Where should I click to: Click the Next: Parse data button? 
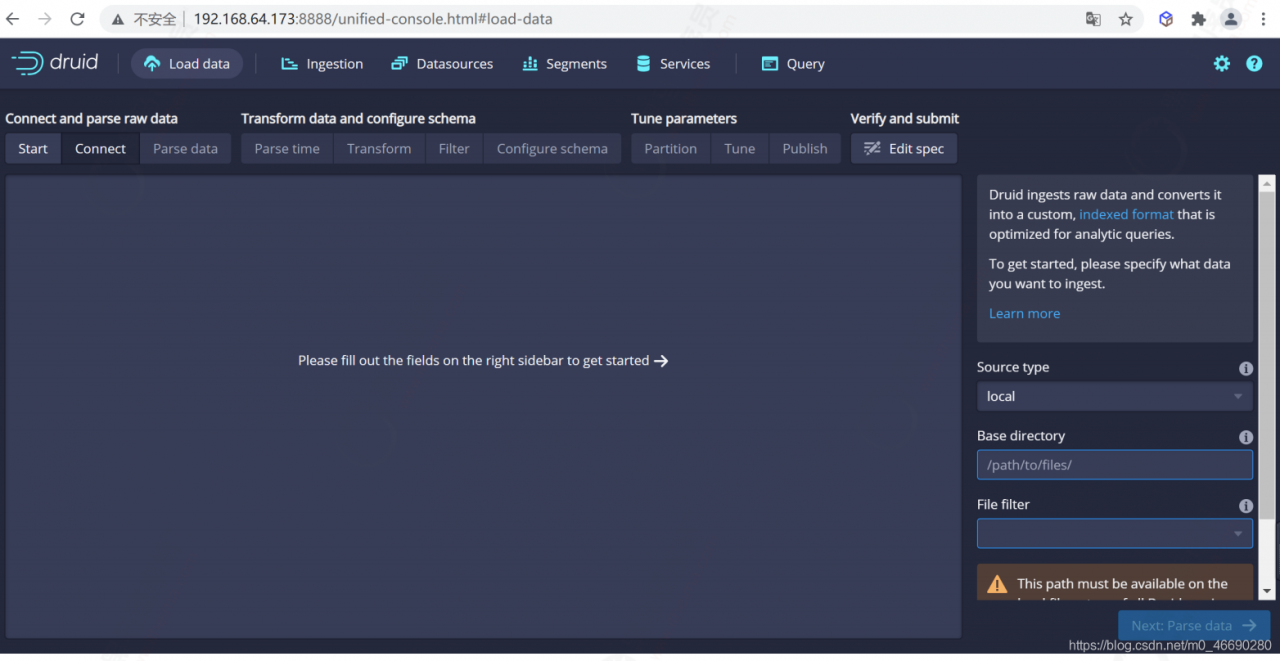click(1194, 626)
